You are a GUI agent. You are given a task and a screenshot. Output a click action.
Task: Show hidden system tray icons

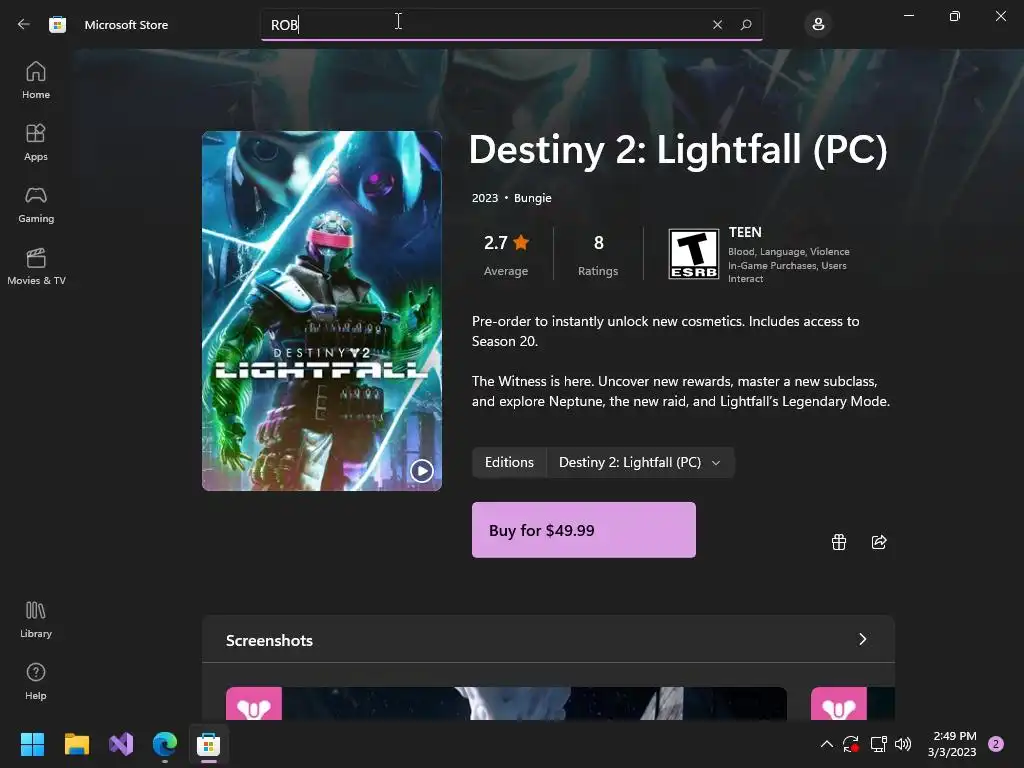pyautogui.click(x=826, y=744)
